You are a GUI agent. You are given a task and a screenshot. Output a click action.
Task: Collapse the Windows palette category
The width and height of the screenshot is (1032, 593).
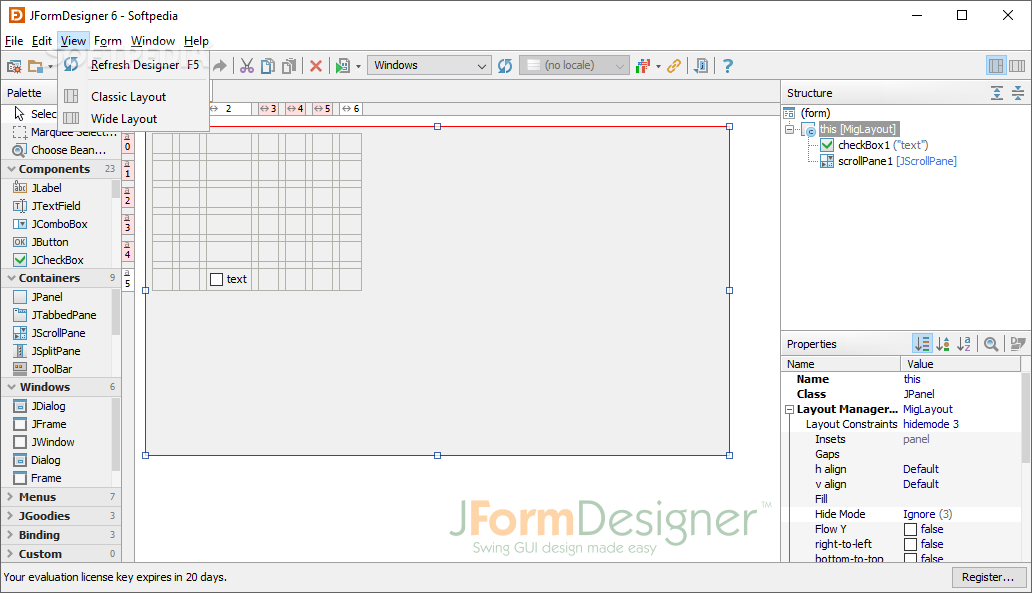point(11,387)
